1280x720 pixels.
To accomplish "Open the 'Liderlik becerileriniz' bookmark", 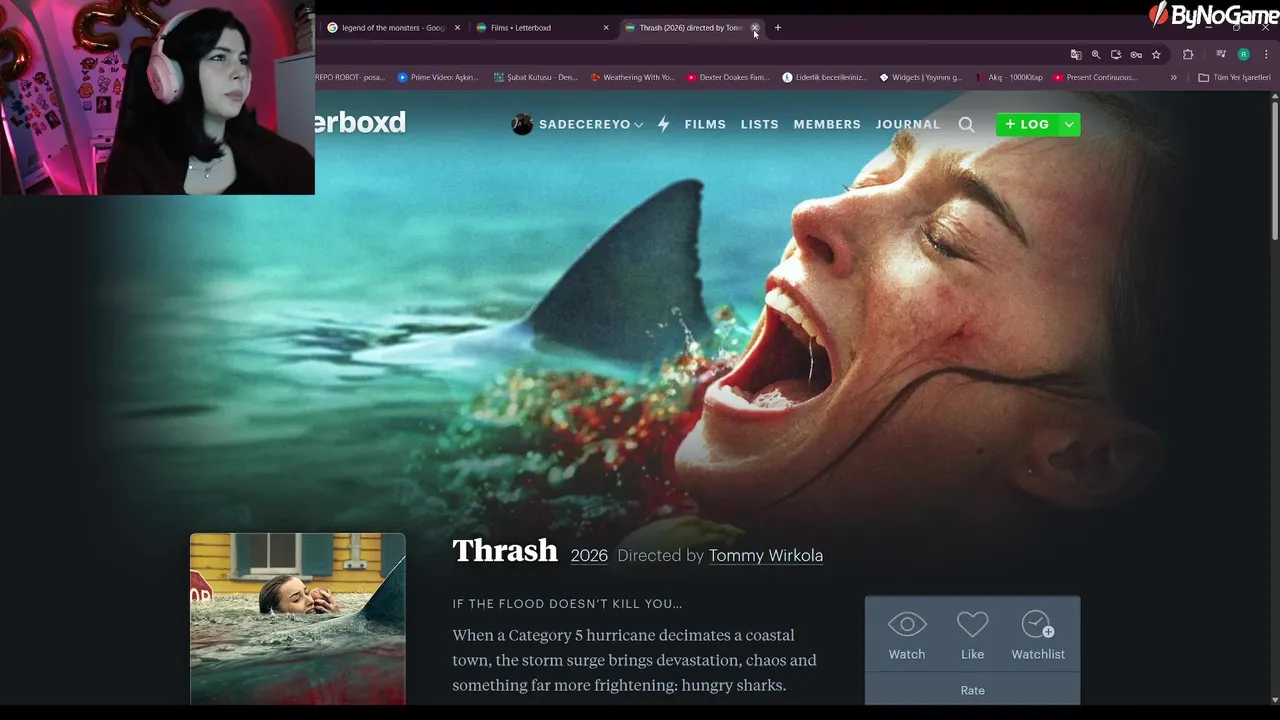I will (825, 77).
